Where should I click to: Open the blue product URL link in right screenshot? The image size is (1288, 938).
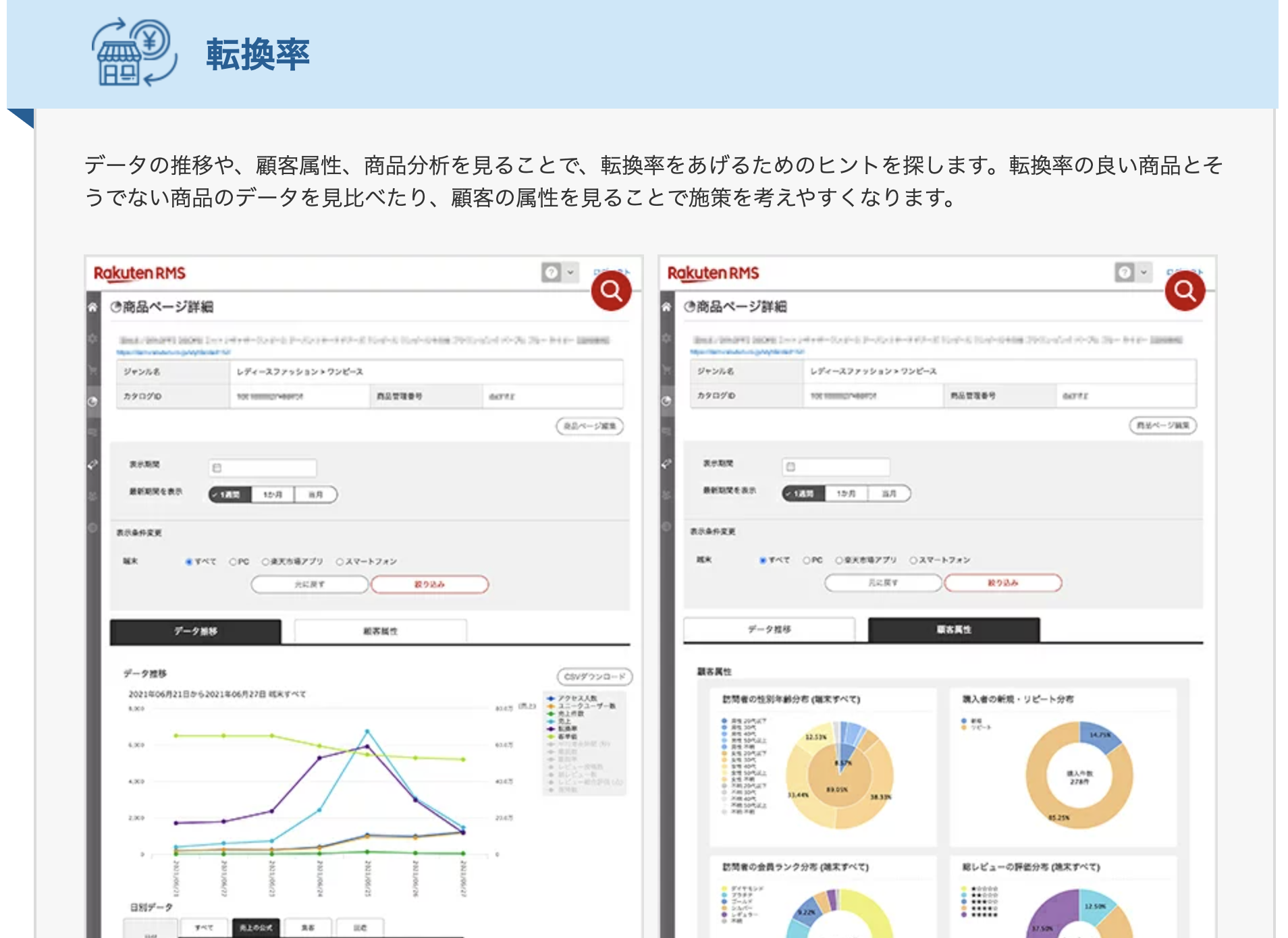(x=747, y=352)
